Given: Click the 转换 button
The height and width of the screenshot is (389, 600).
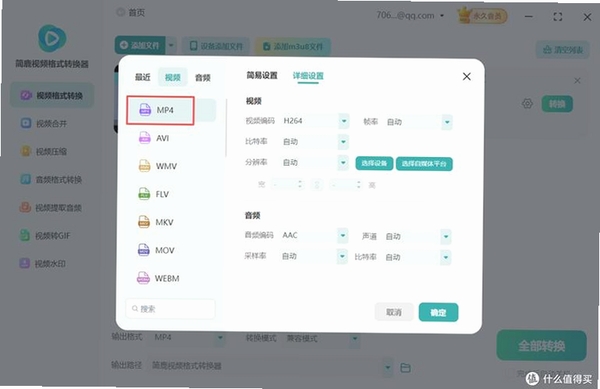Looking at the screenshot, I should (557, 104).
